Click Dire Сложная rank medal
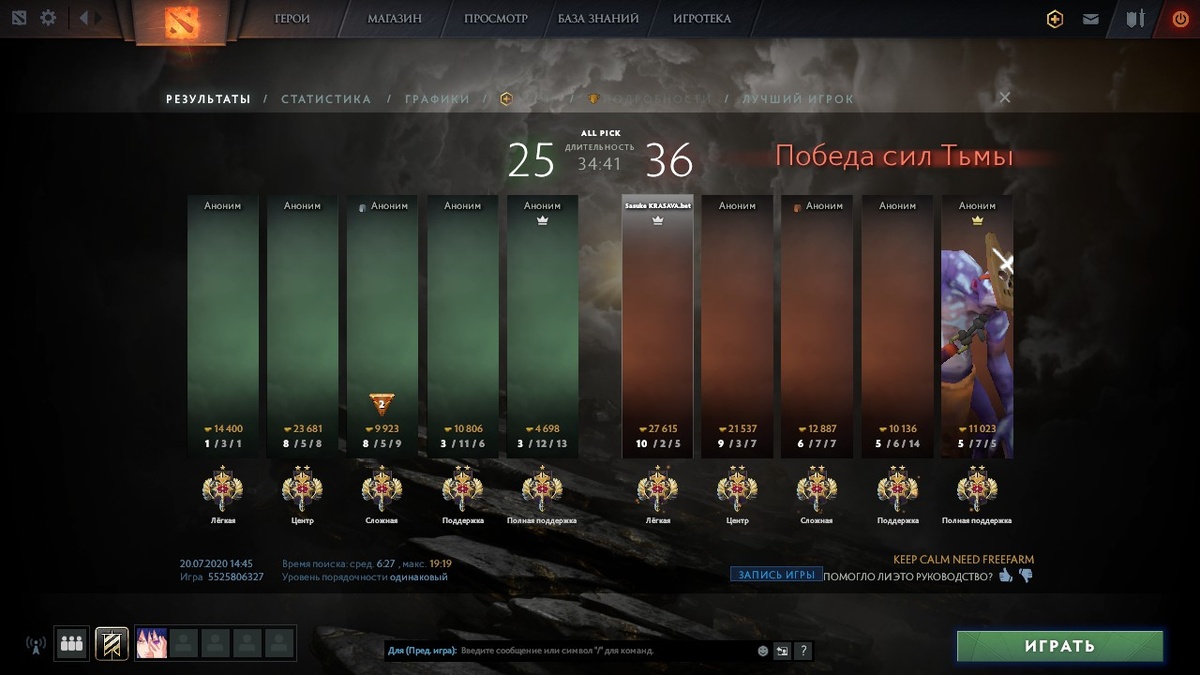1200x675 pixels. pos(817,489)
